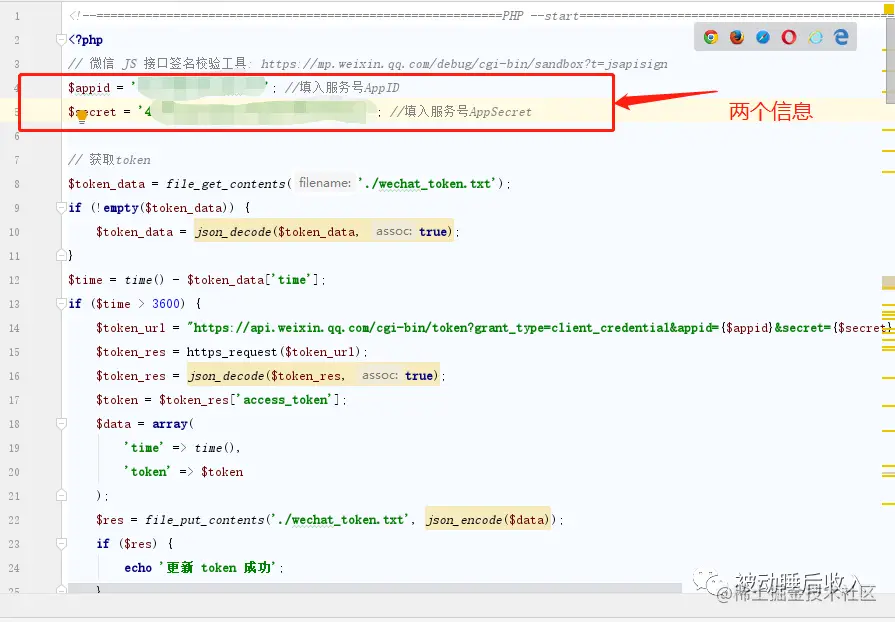Click file_put_contents call on line 22

205,520
